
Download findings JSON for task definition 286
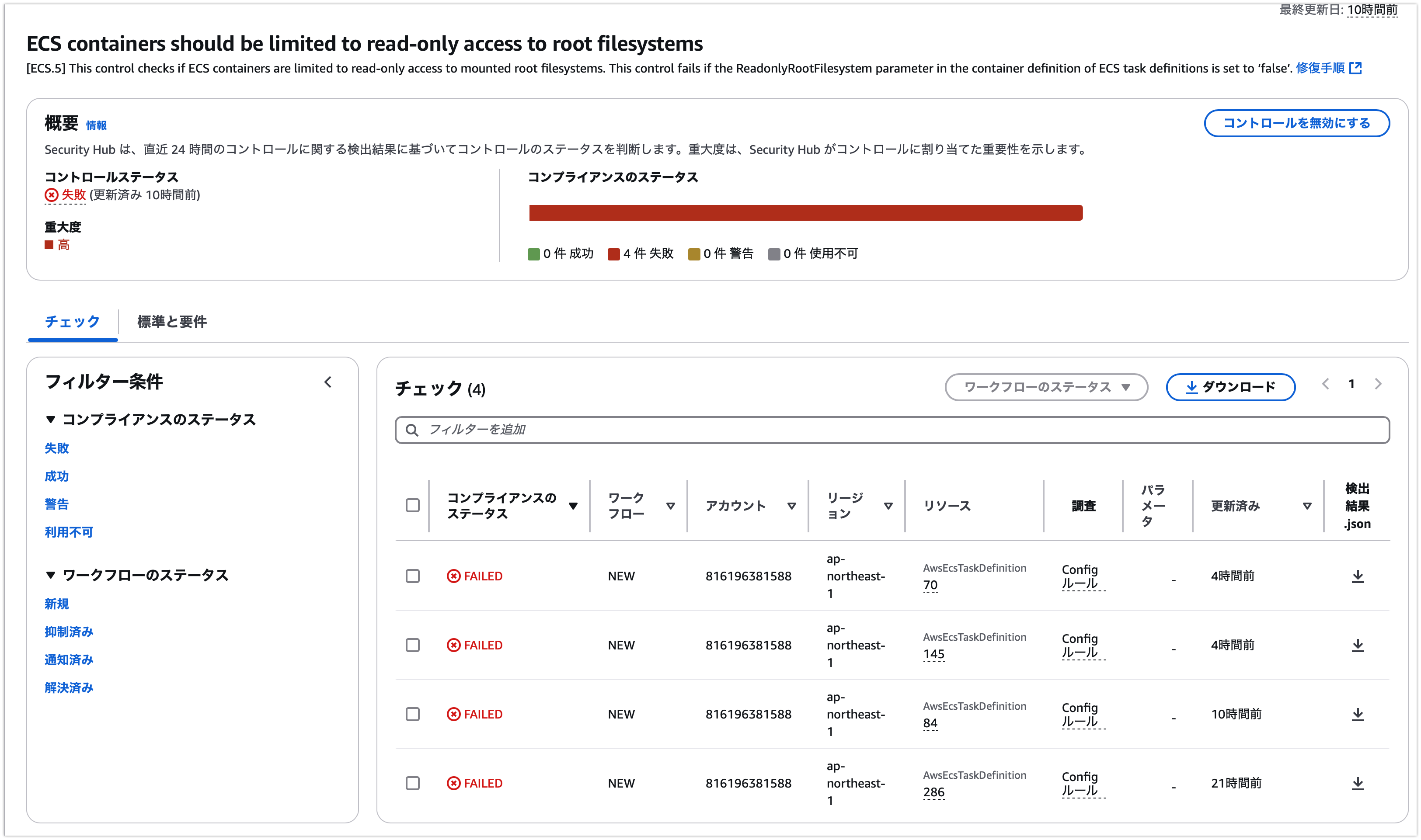(1357, 783)
